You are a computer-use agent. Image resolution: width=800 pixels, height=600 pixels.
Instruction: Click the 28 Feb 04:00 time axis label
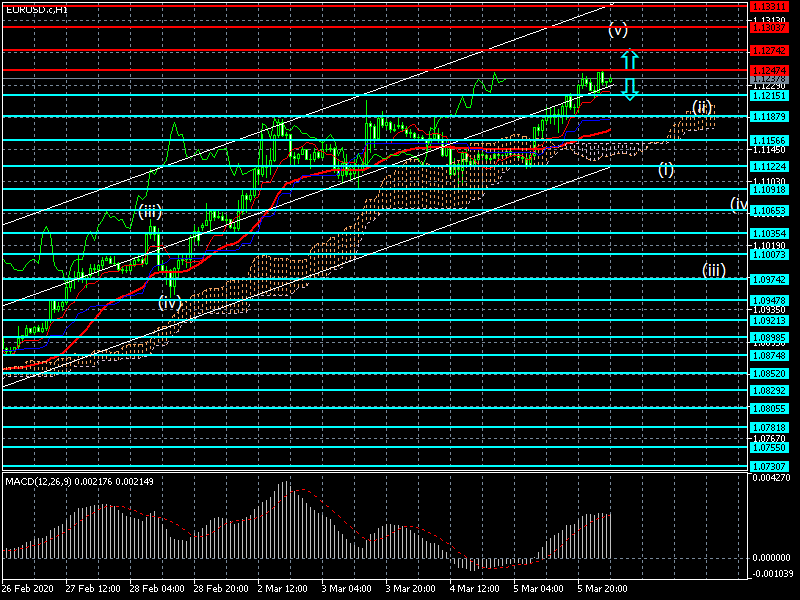pos(157,588)
